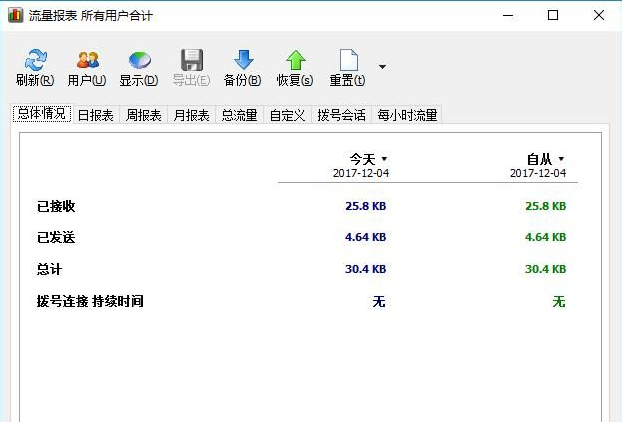Viewport: 622px width, 422px height.
Task: Expand the toolbar overflow arrow next to 重置
Action: pyautogui.click(x=382, y=67)
